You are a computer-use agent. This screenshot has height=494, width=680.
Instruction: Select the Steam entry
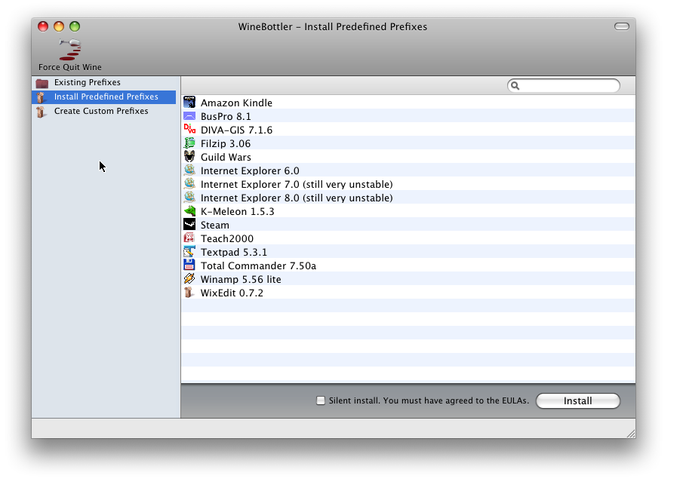pyautogui.click(x=408, y=225)
